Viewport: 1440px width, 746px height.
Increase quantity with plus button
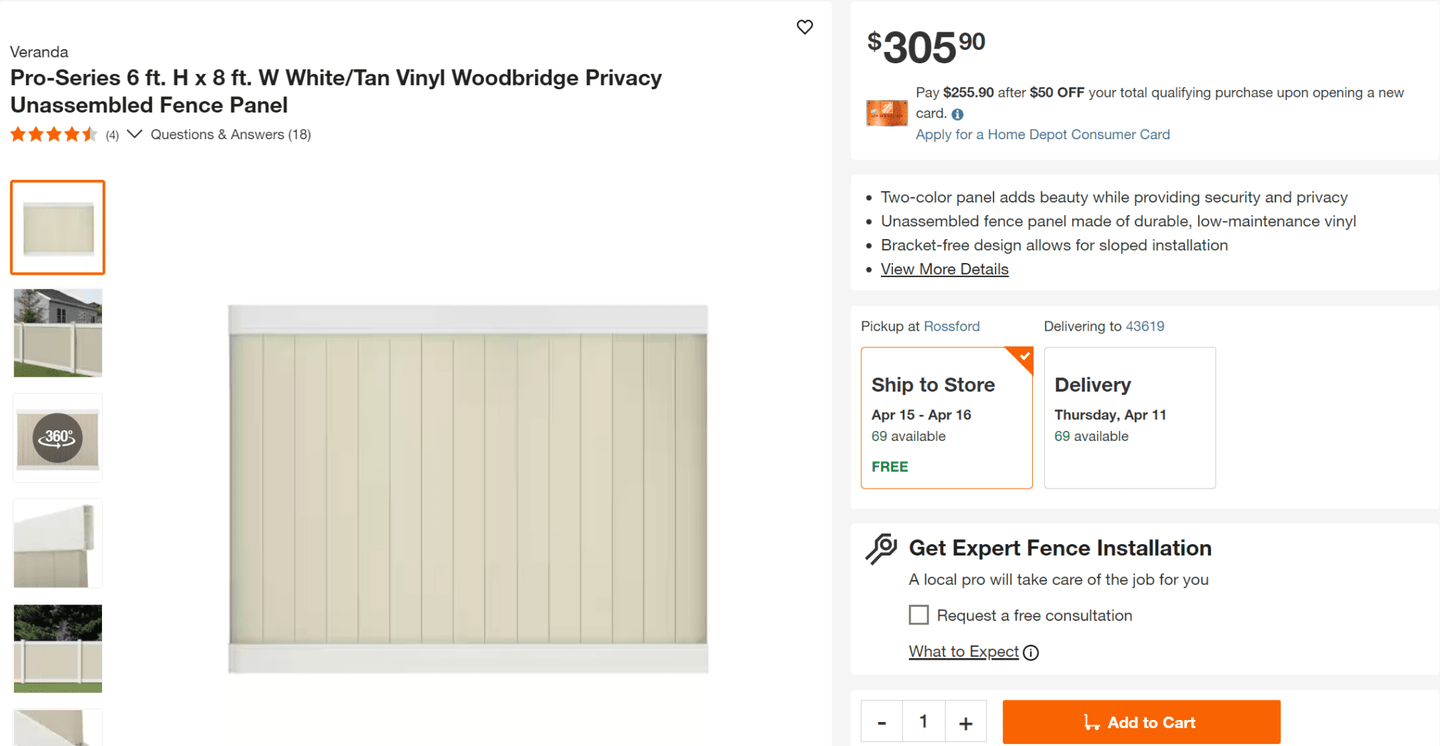coord(965,722)
